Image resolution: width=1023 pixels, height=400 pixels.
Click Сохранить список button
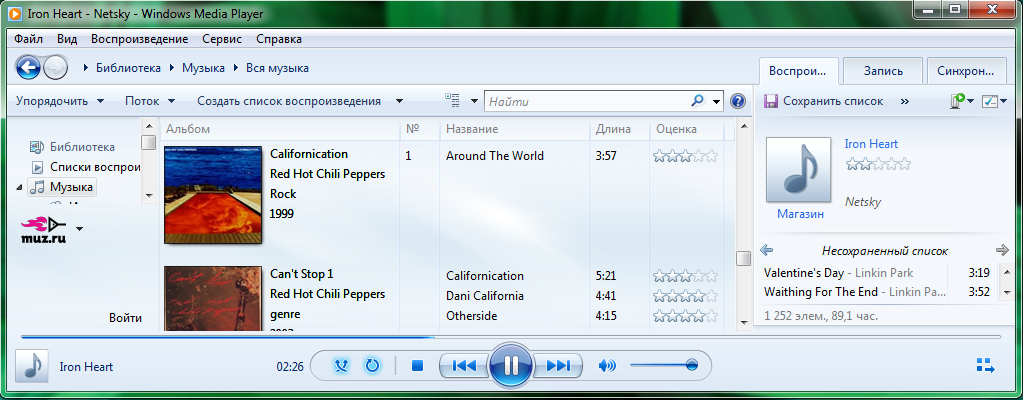click(x=823, y=101)
